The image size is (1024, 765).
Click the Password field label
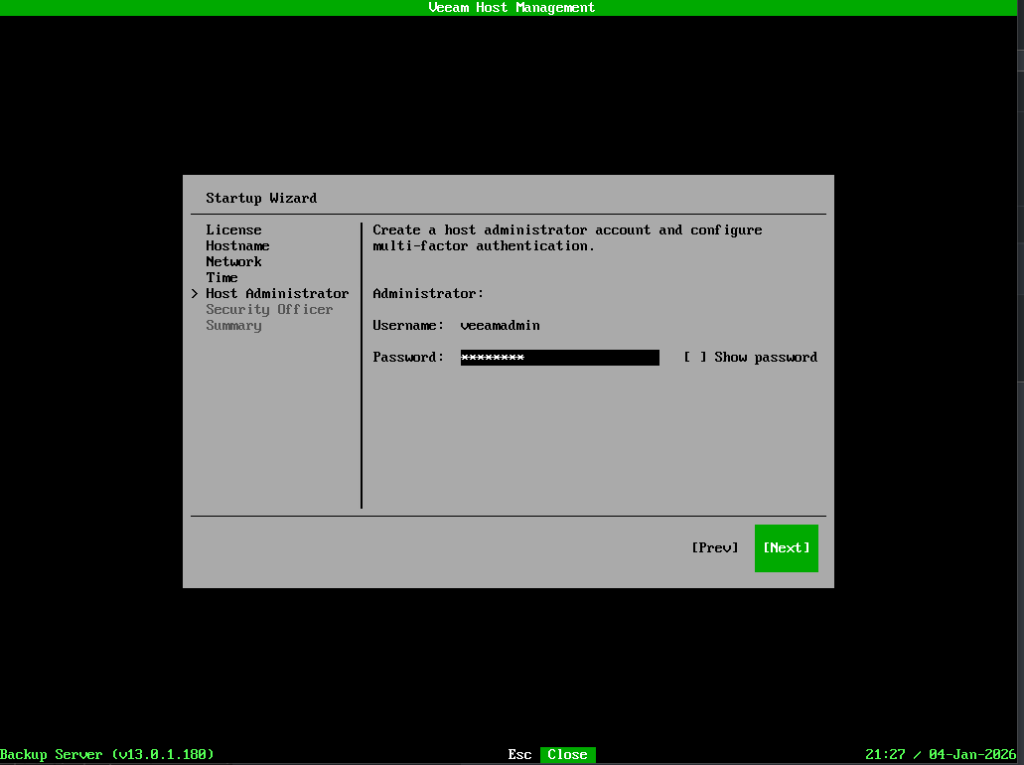coord(408,358)
